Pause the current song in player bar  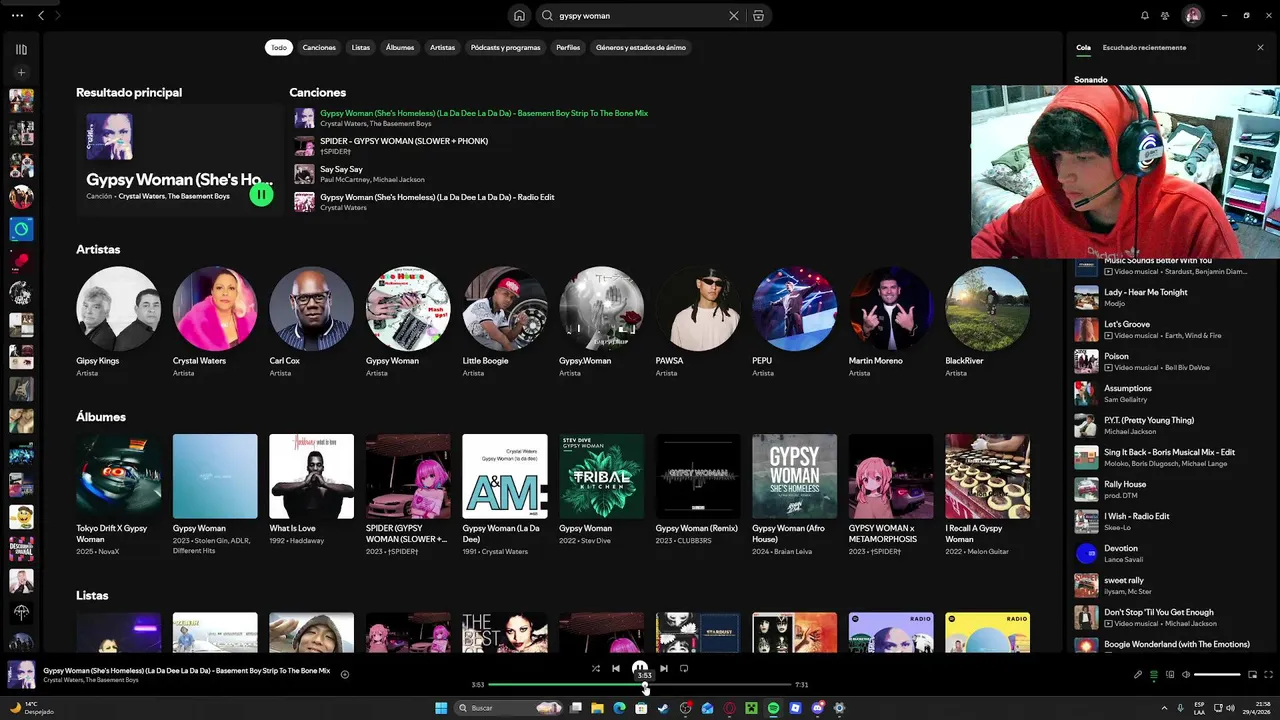640,668
